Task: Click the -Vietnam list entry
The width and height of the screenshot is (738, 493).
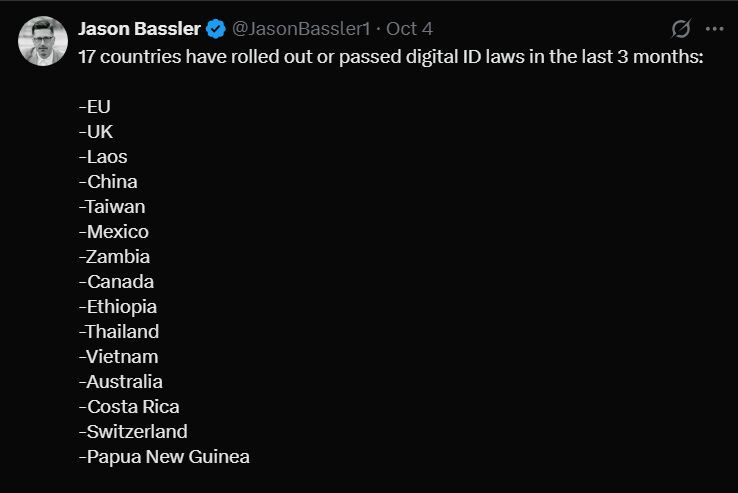Action: (117, 357)
